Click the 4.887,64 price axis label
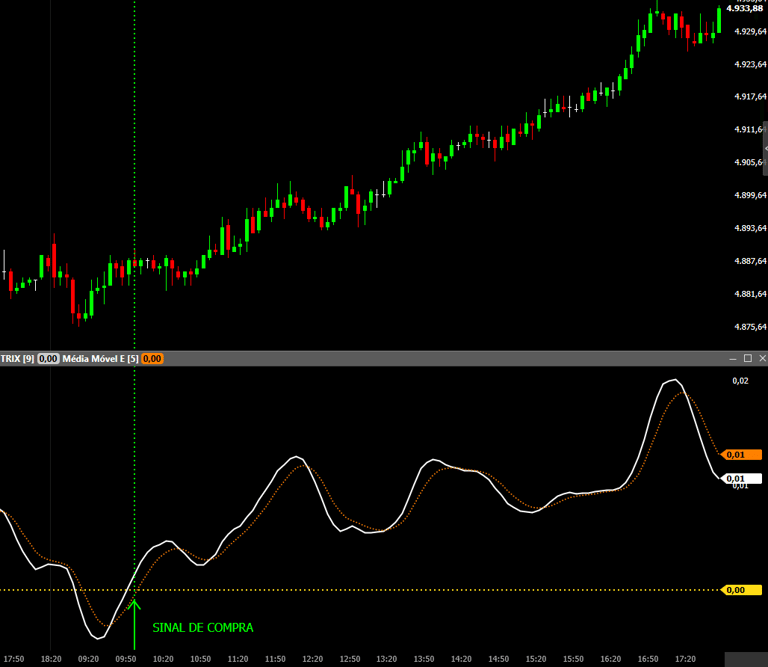 (x=750, y=261)
